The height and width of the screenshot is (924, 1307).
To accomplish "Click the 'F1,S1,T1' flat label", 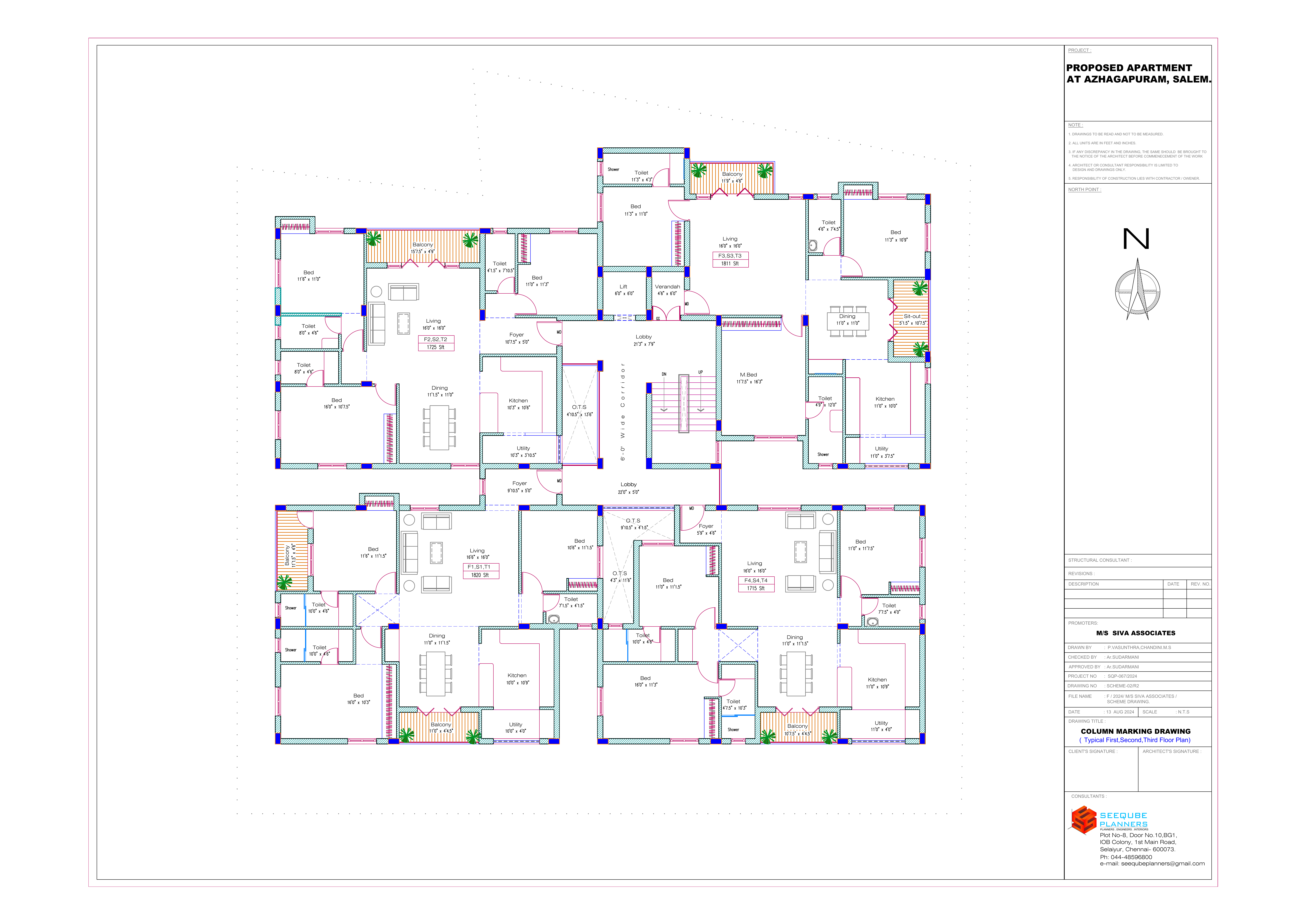I will (479, 567).
